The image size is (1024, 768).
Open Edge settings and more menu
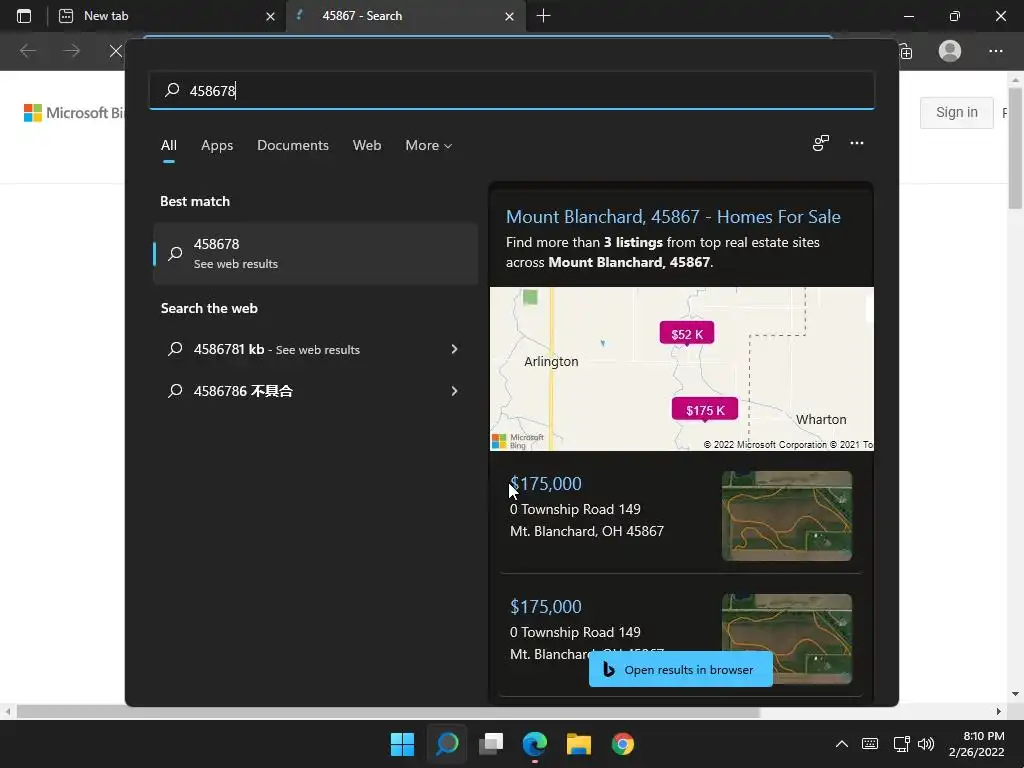coord(995,51)
